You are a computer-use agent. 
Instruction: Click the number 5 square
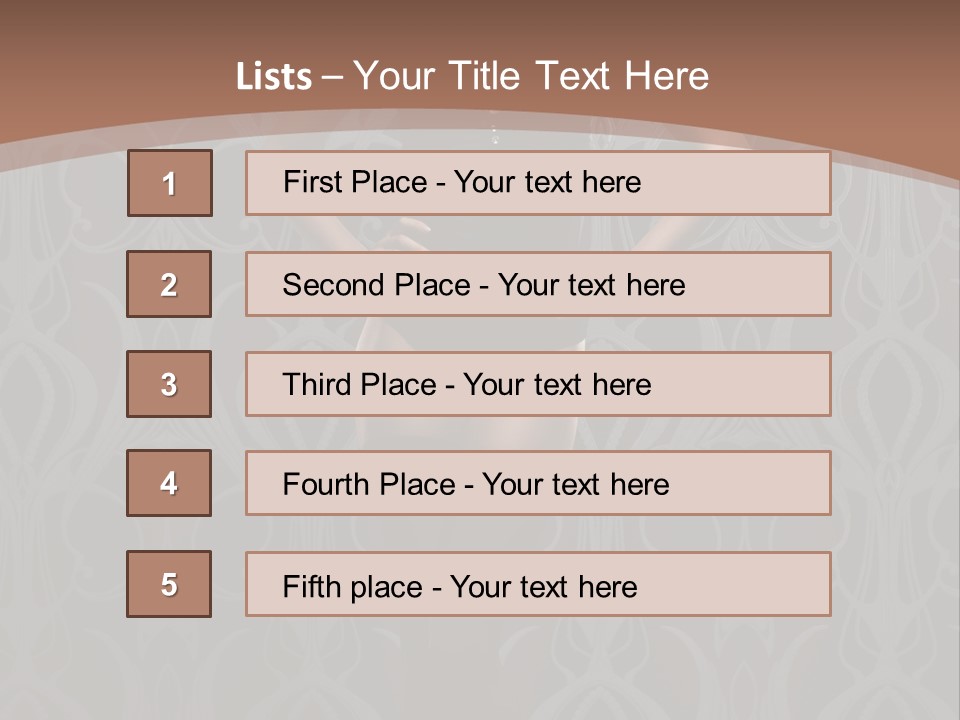169,584
